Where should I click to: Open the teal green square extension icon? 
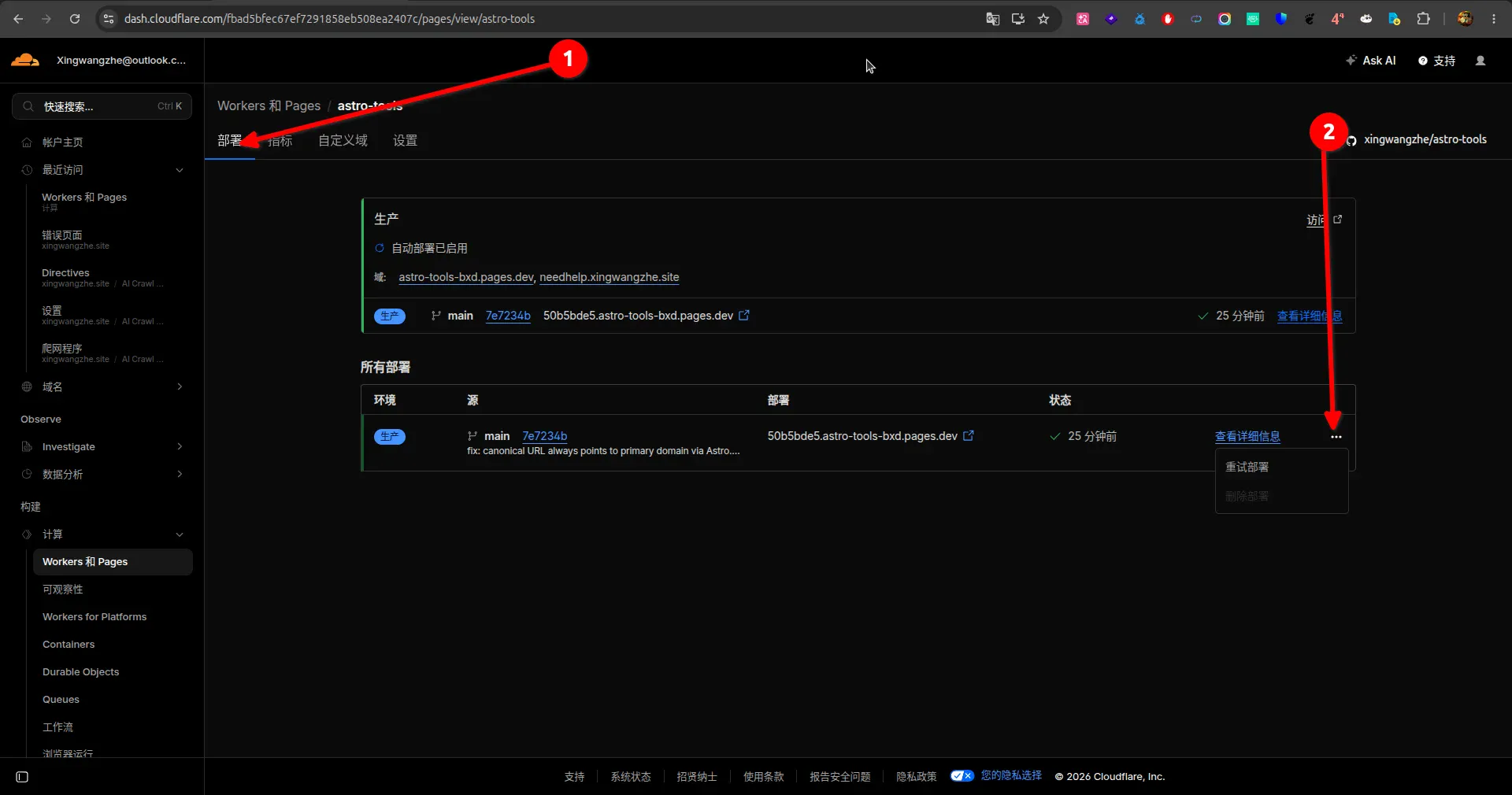click(x=1253, y=19)
